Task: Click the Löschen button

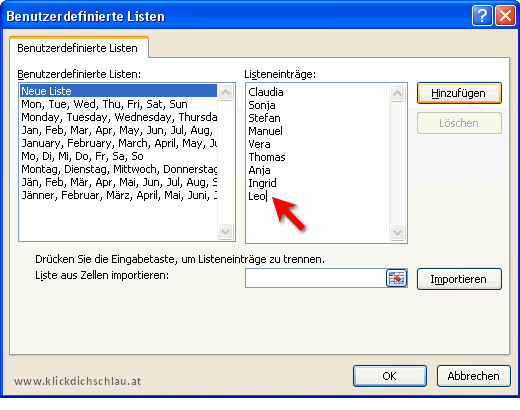Action: pos(459,123)
